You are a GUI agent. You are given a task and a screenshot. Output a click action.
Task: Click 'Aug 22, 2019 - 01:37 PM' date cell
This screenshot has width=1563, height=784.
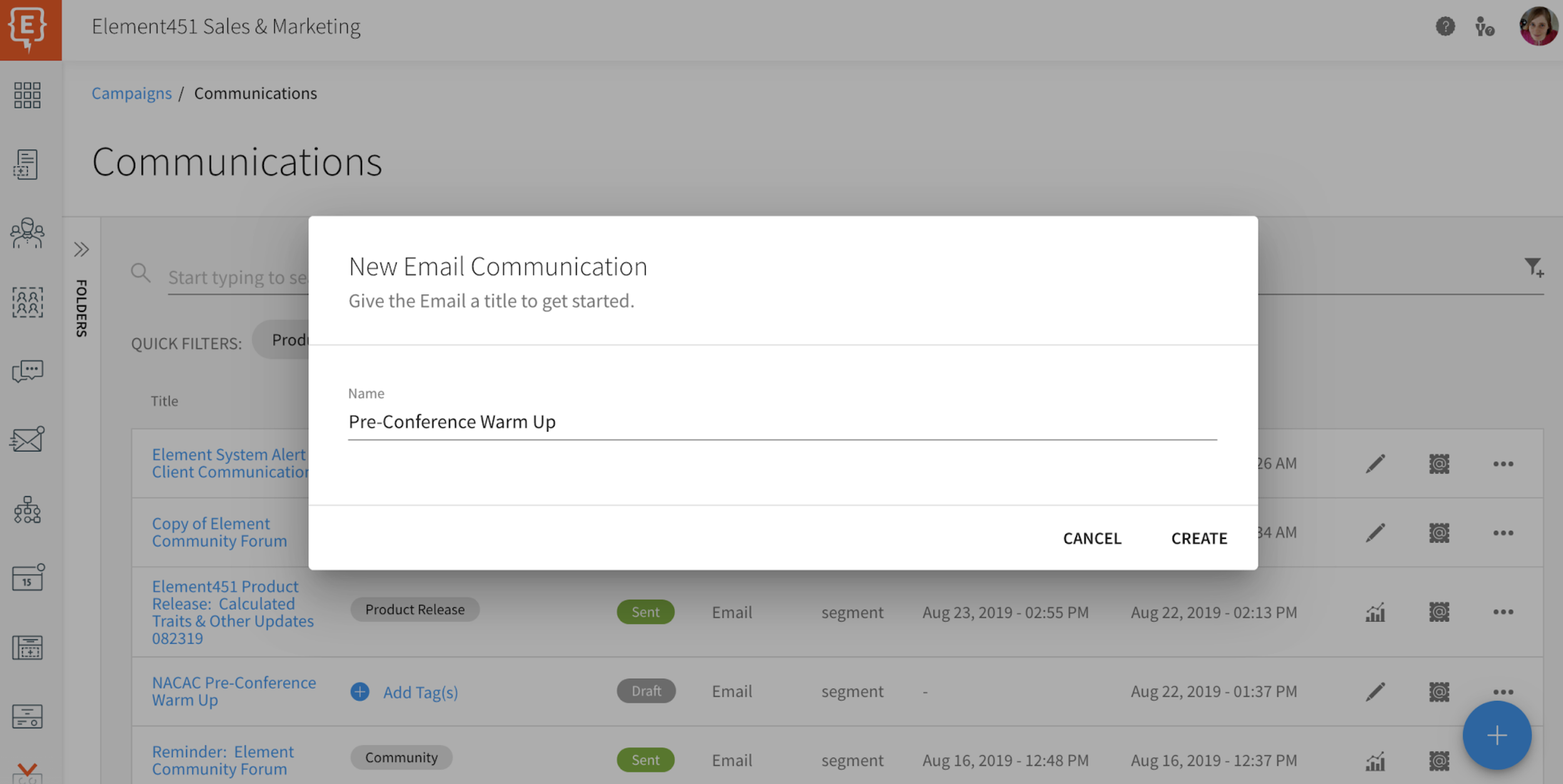pos(1214,691)
